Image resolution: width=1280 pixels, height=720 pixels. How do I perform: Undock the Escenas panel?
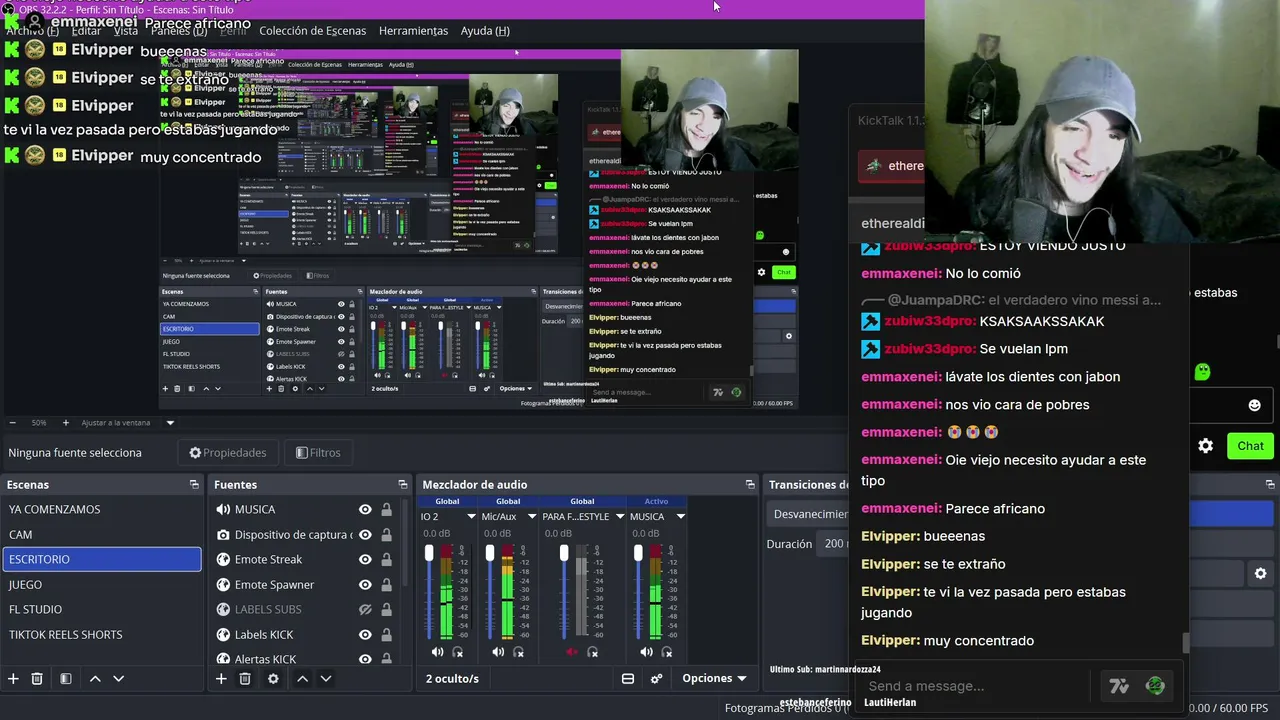(x=194, y=485)
